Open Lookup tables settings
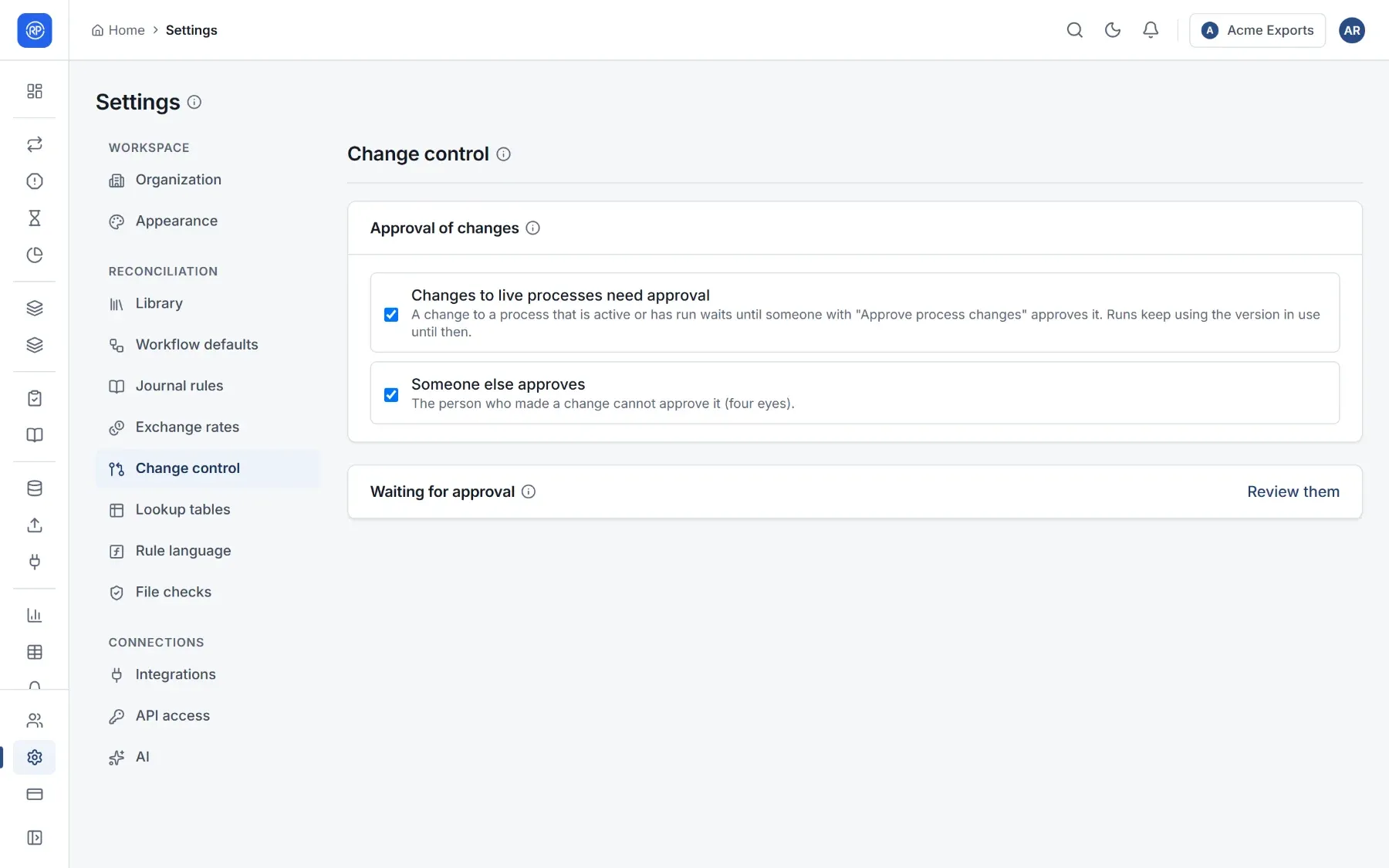This screenshot has width=1389, height=868. click(x=208, y=509)
